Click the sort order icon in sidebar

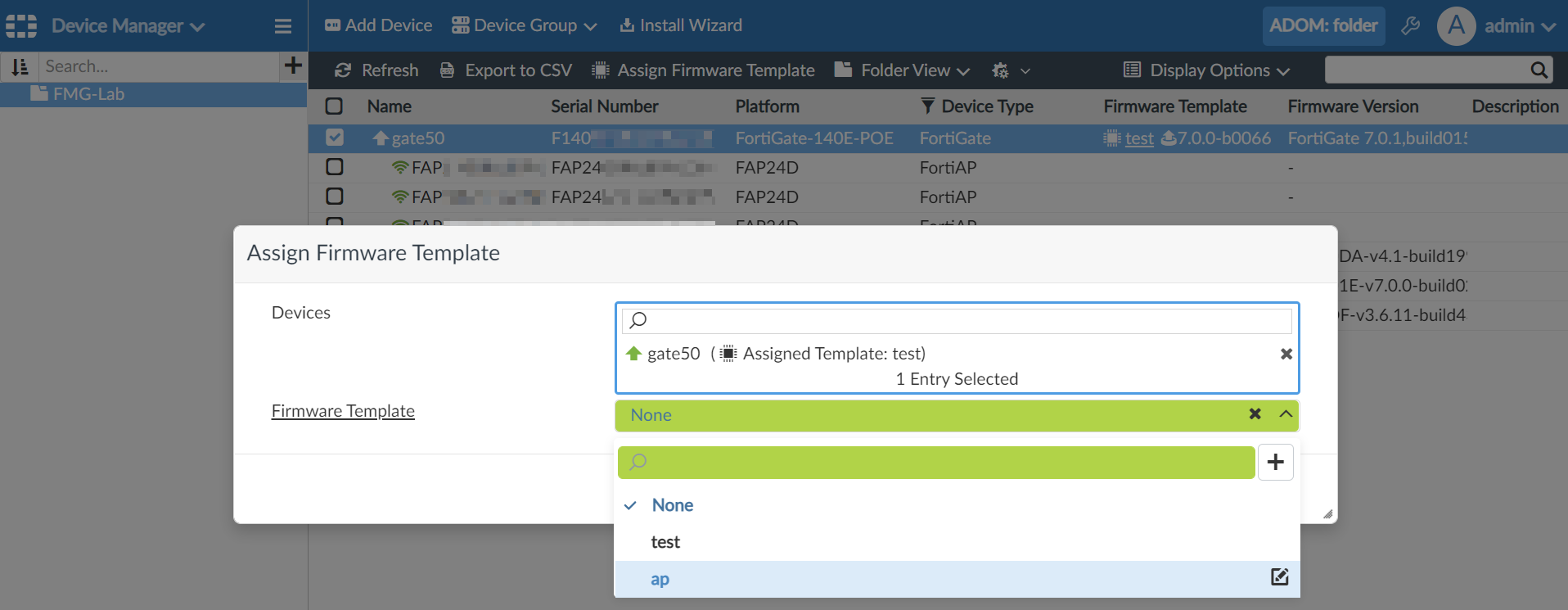click(x=20, y=66)
